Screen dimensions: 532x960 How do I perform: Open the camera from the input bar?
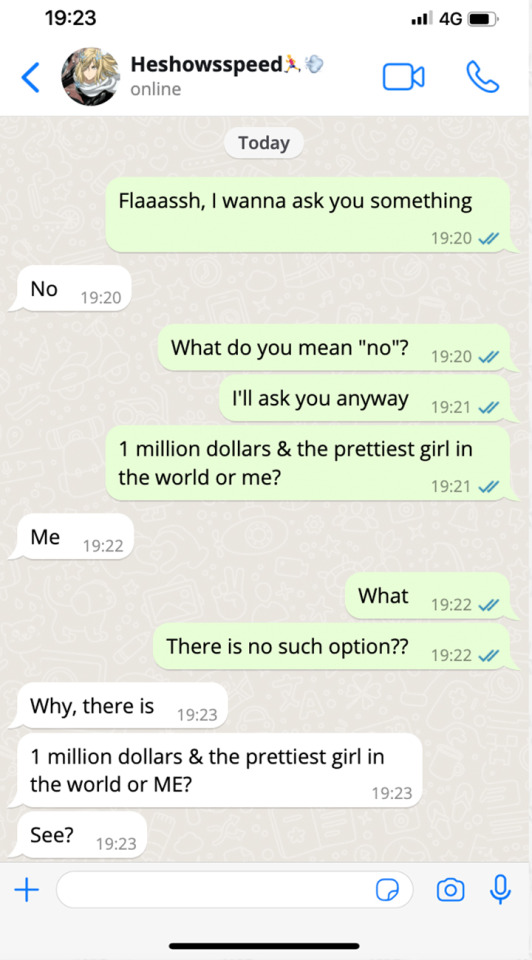pyautogui.click(x=450, y=890)
